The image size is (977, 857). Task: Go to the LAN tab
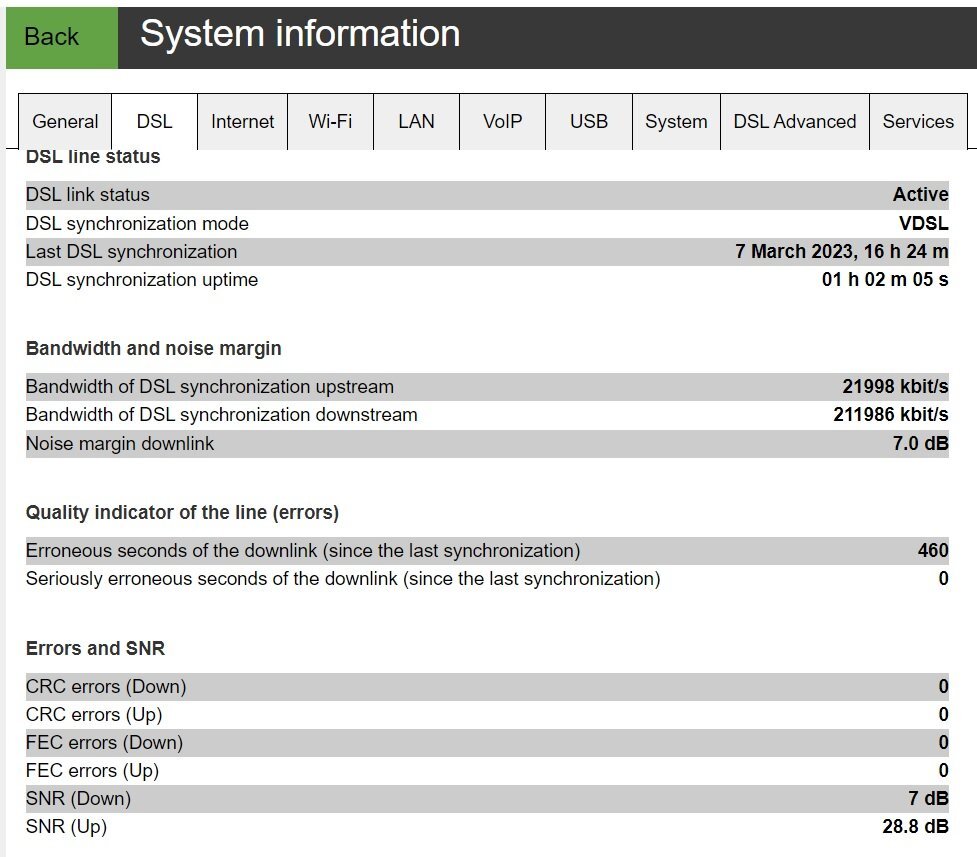(416, 122)
